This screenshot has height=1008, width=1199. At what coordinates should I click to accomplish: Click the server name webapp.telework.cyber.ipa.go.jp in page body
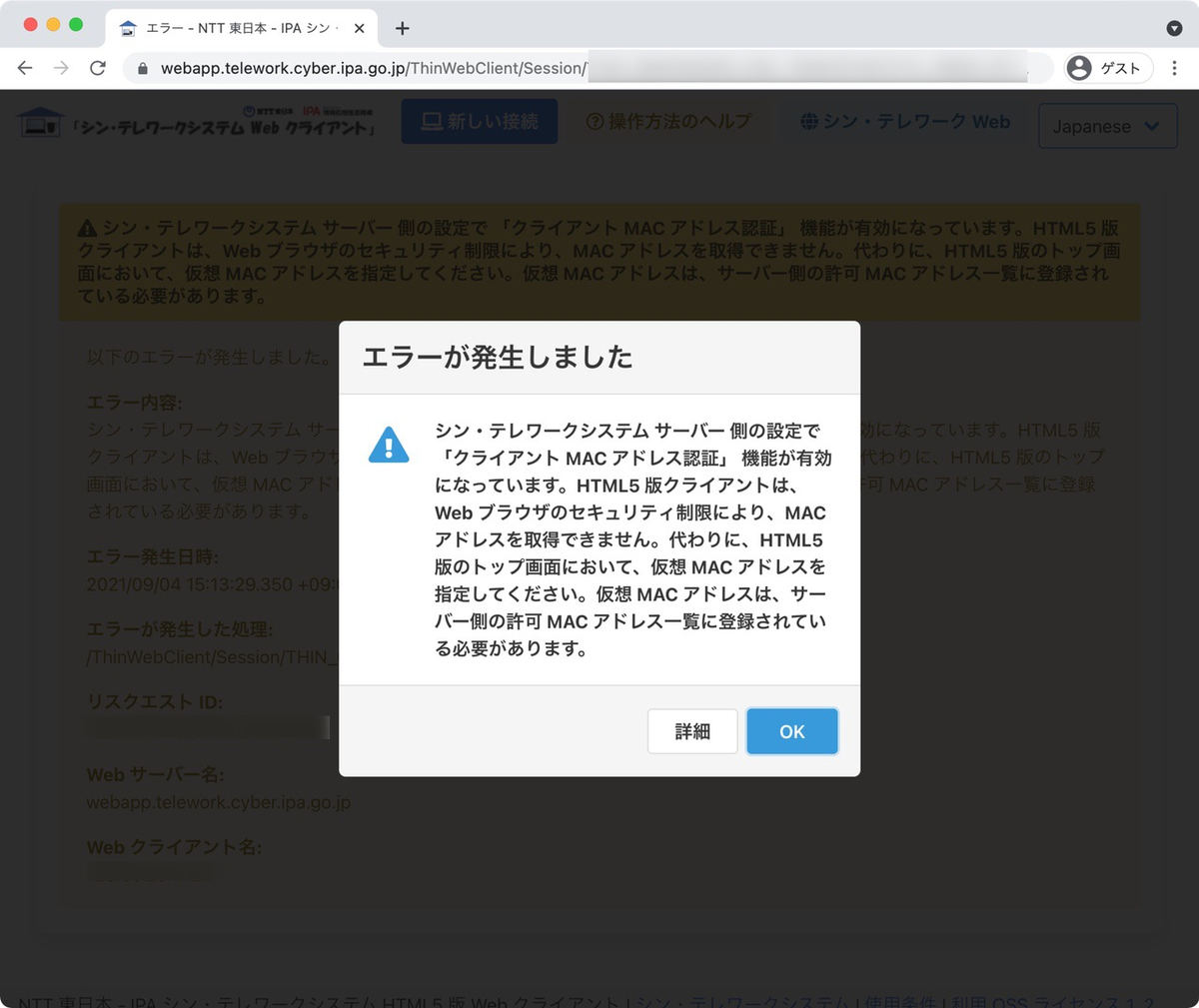[219, 802]
